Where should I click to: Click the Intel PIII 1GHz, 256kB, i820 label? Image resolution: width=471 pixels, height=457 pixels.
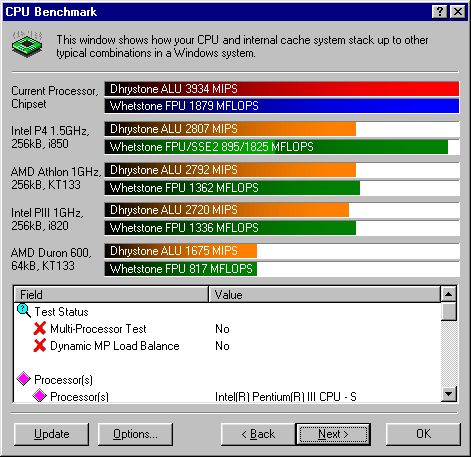click(x=47, y=219)
